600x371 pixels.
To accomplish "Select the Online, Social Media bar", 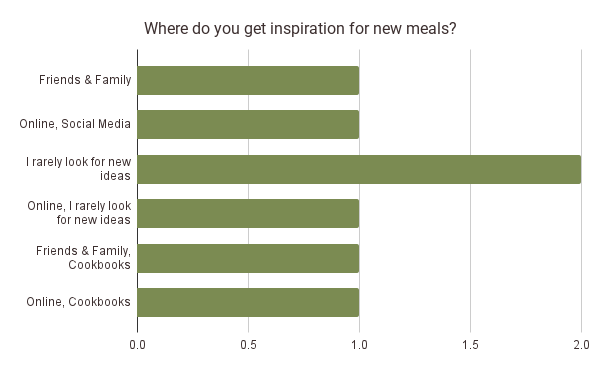I will click(x=248, y=124).
